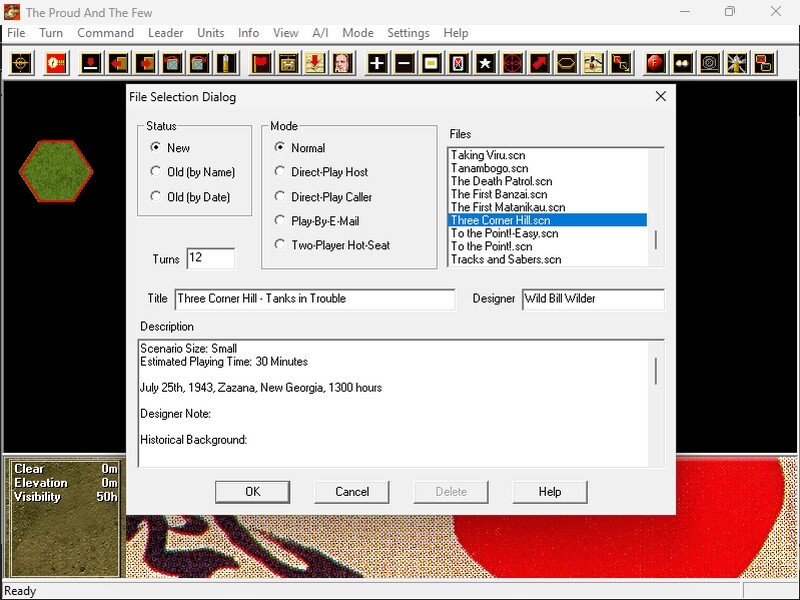
Task: Choose Two-Player Hot-Seat mode
Action: (280, 244)
